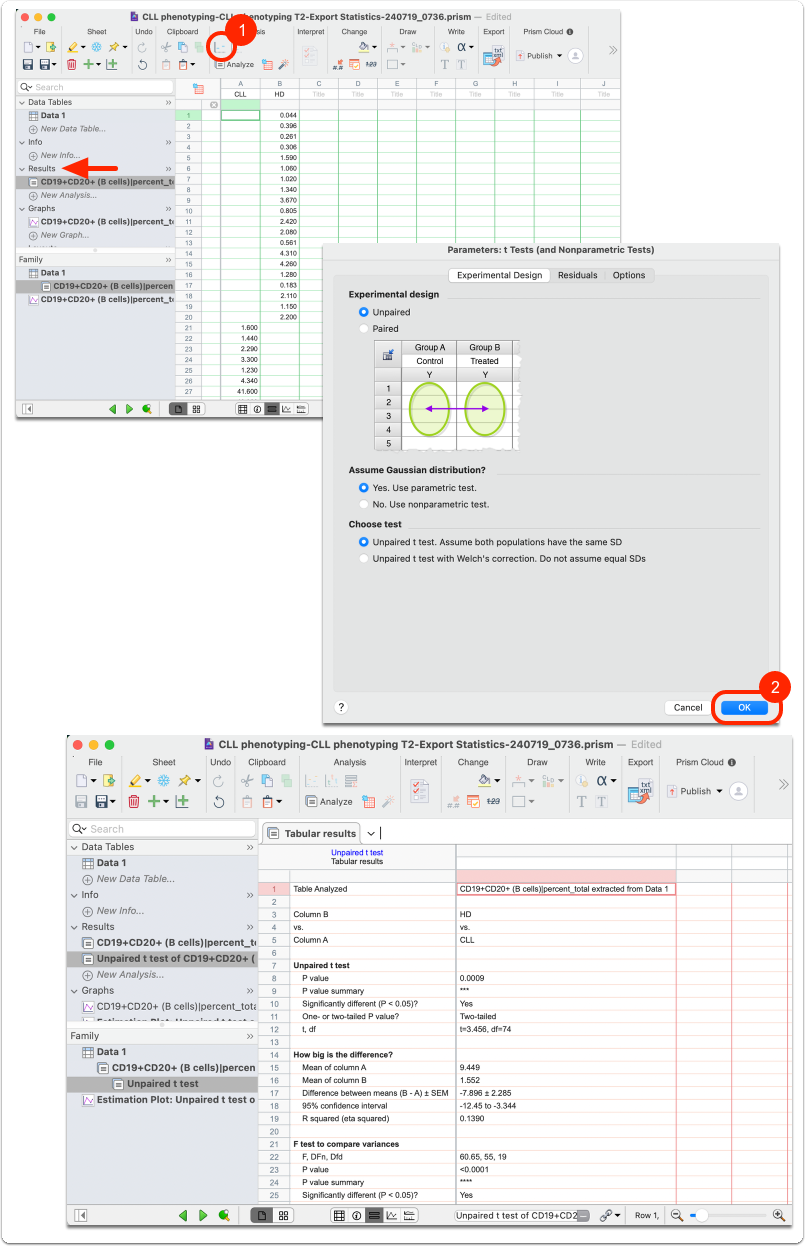This screenshot has width=805, height=1246.
Task: Click Search field in top window sidebar
Action: point(95,87)
